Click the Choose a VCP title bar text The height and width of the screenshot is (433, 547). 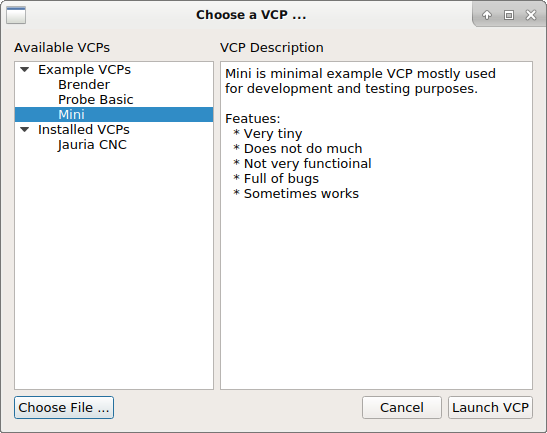tap(251, 15)
